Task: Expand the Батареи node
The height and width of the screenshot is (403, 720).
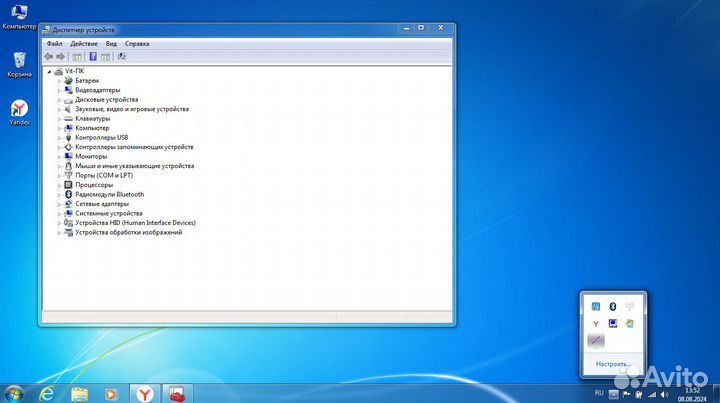Action: click(59, 81)
